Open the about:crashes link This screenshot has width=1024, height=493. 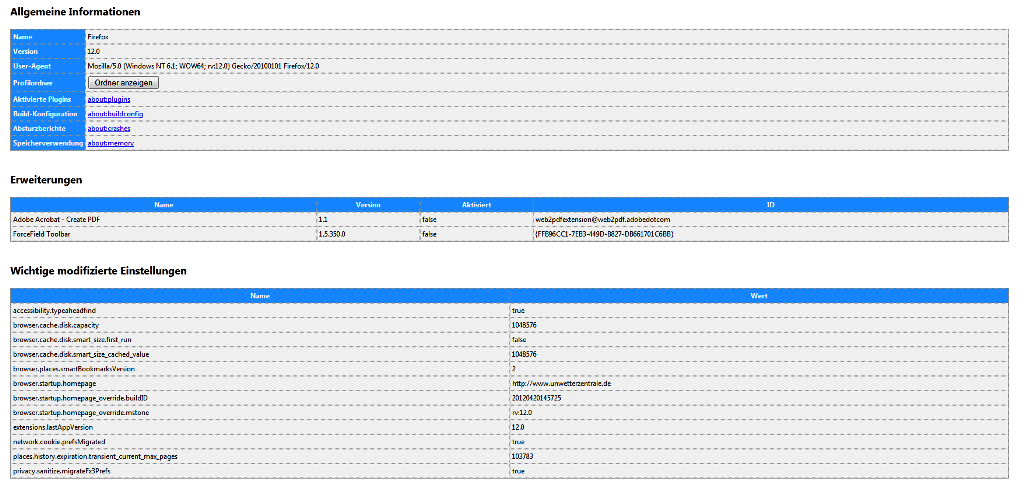click(x=109, y=129)
